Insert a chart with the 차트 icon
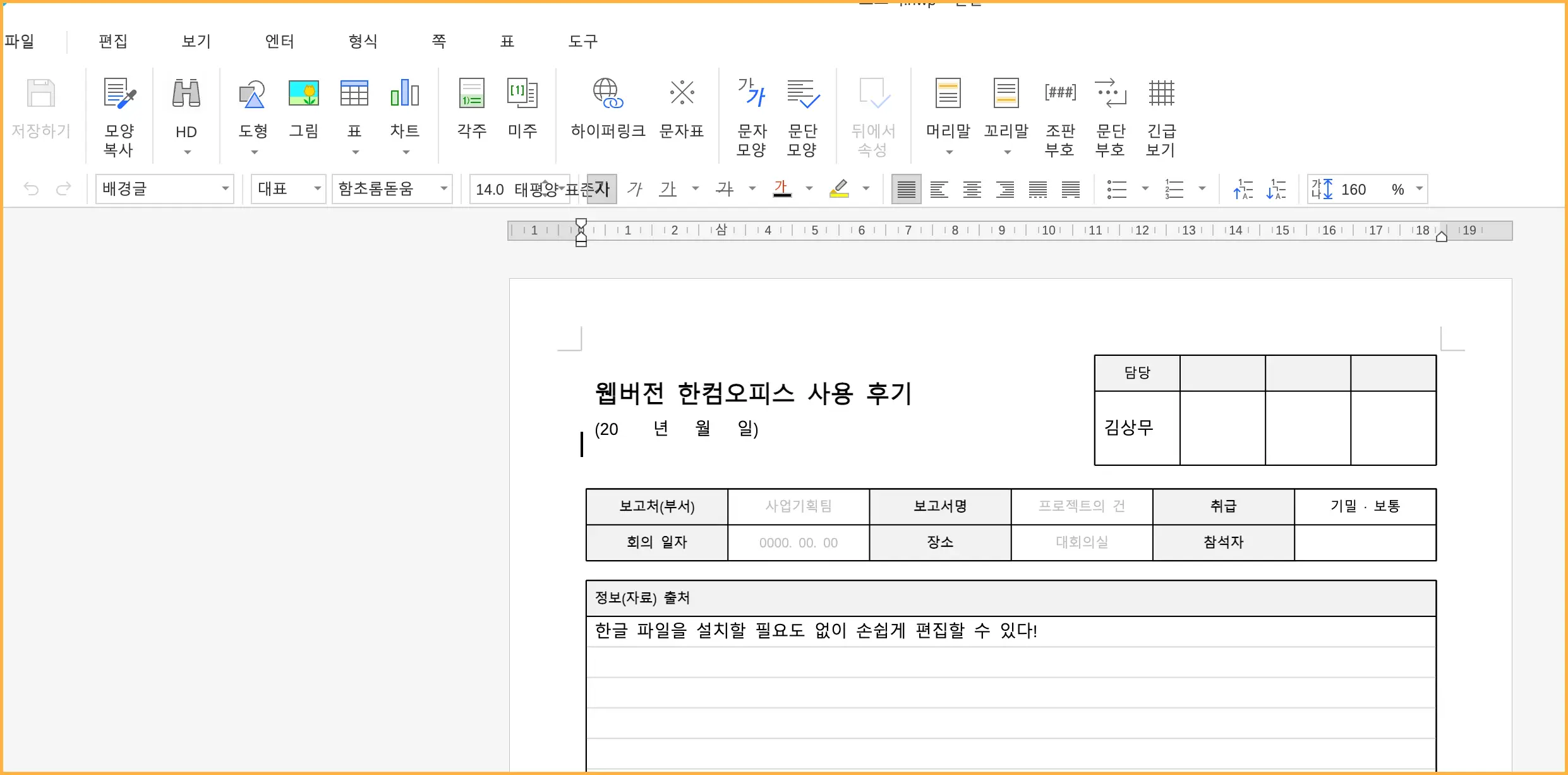Image resolution: width=1568 pixels, height=775 pixels. (x=404, y=114)
